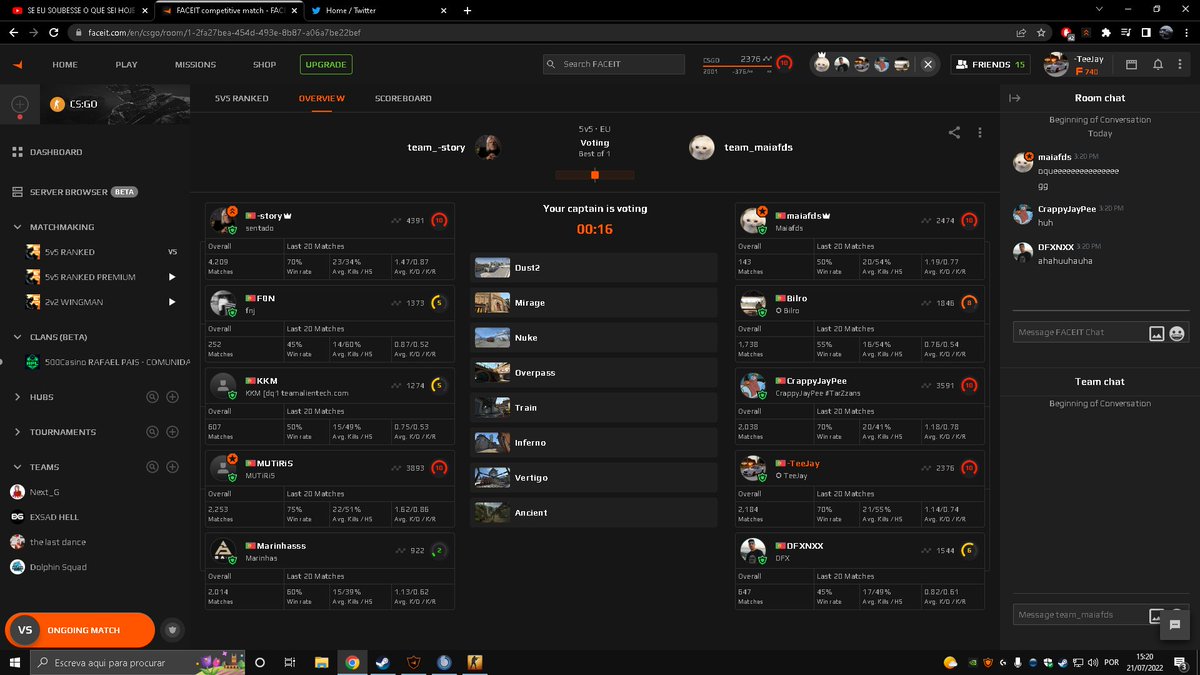Click the Server Browser icon
1200x675 pixels.
18,191
